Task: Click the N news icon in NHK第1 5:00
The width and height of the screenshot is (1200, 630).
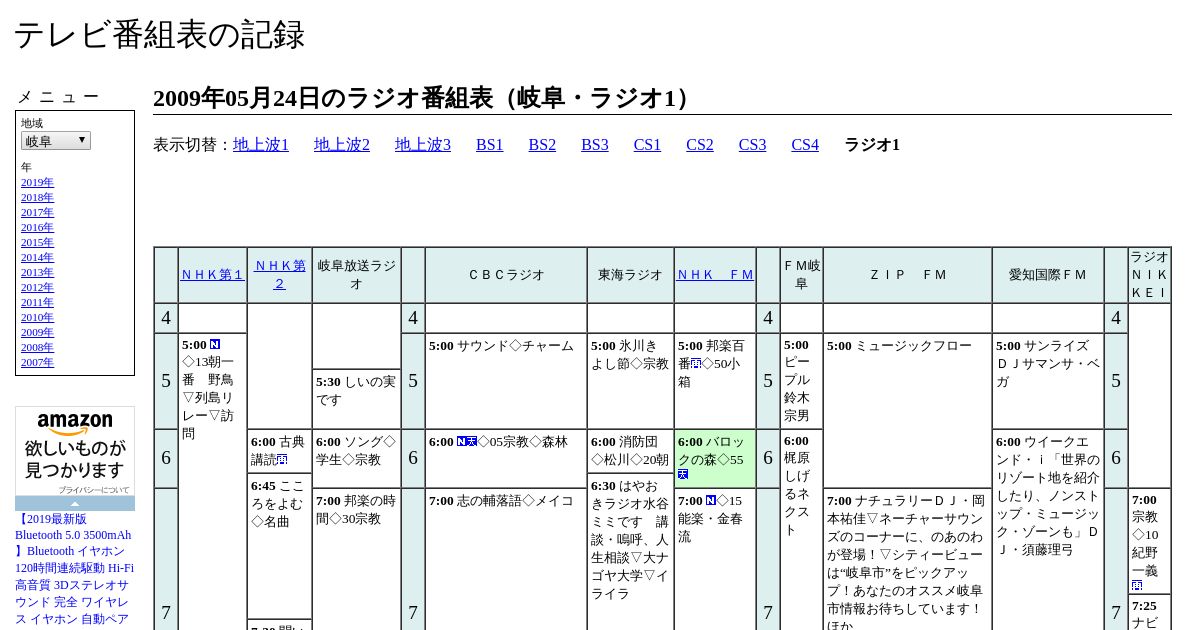Action: [215, 345]
